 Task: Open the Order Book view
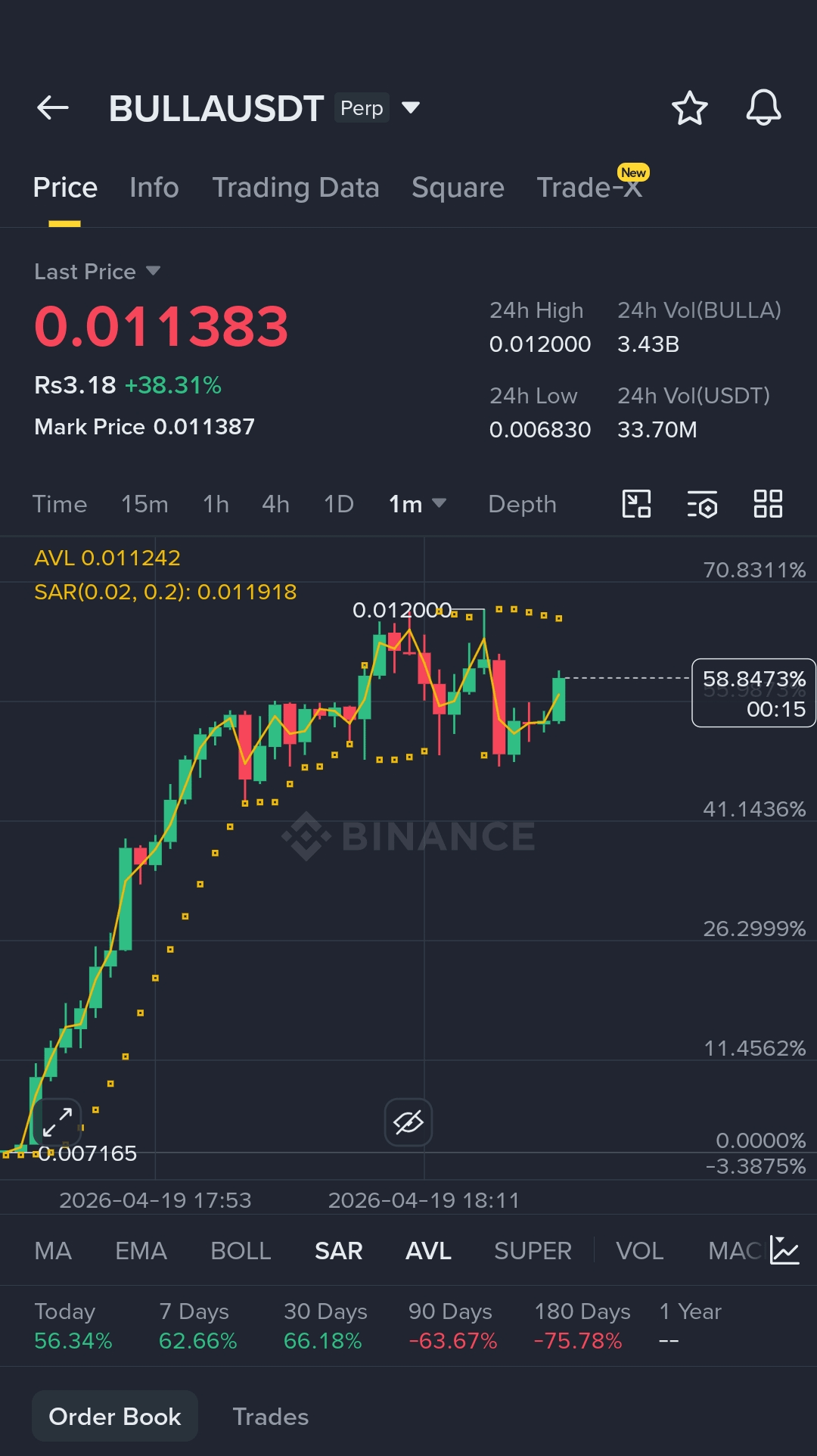tap(115, 1416)
